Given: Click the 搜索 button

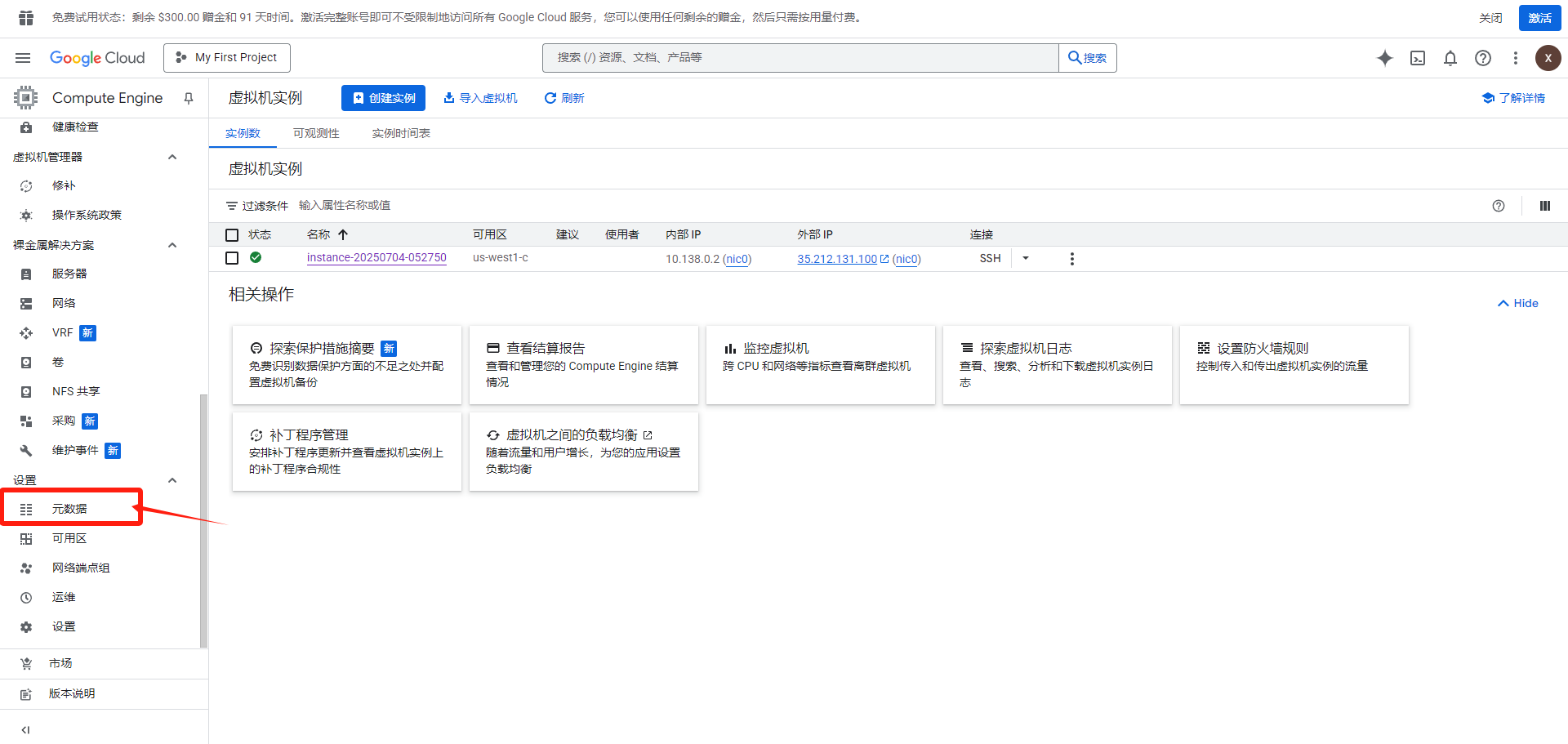Looking at the screenshot, I should coord(1088,58).
